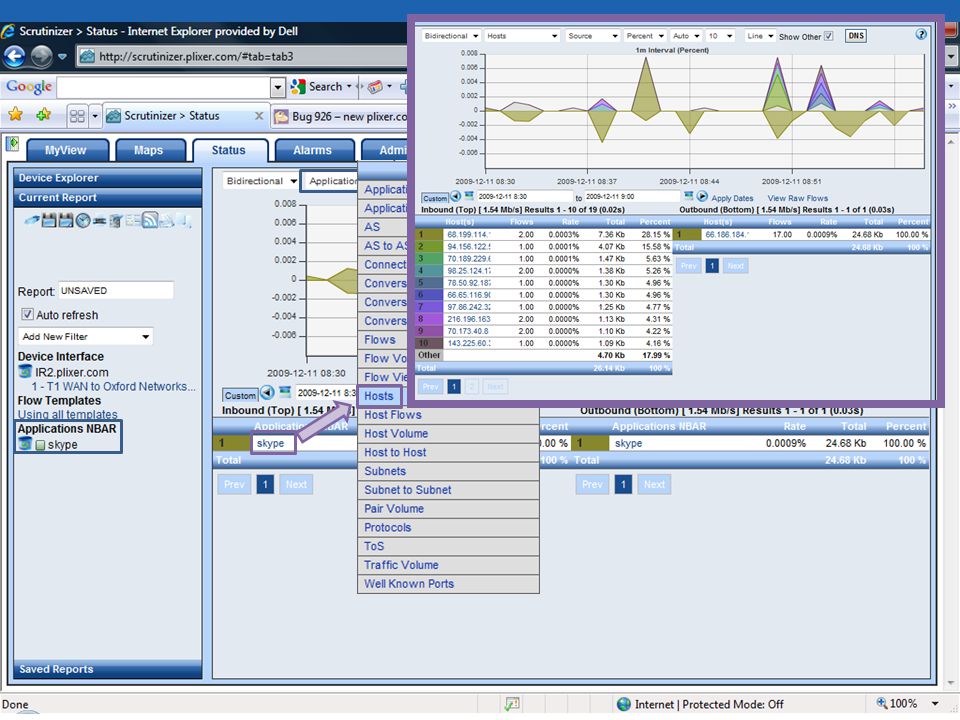This screenshot has height=720, width=960.
Task: Click the second floppy-disk save icon in Current Report
Action: (66, 220)
